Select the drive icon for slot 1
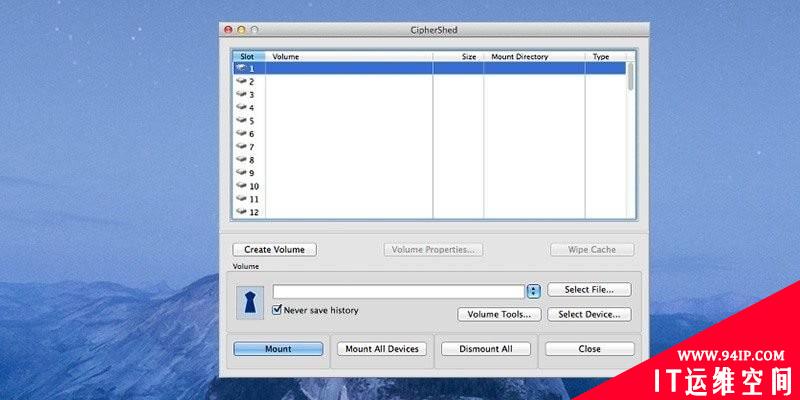Image resolution: width=800 pixels, height=400 pixels. (242, 68)
